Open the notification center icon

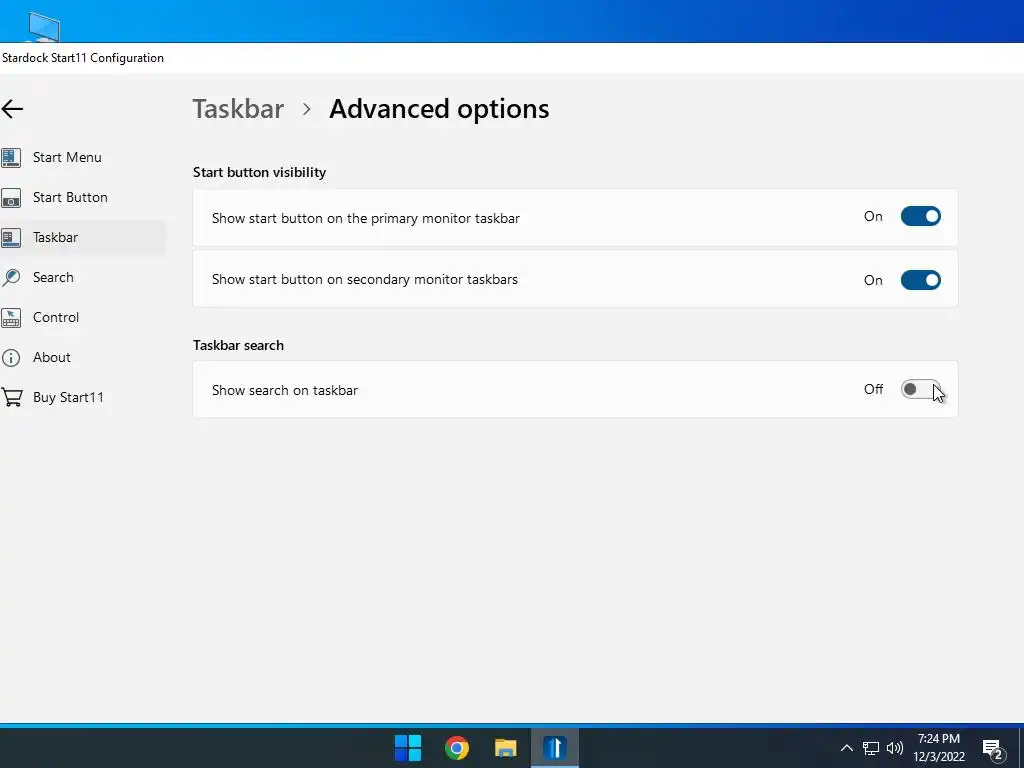[993, 750]
